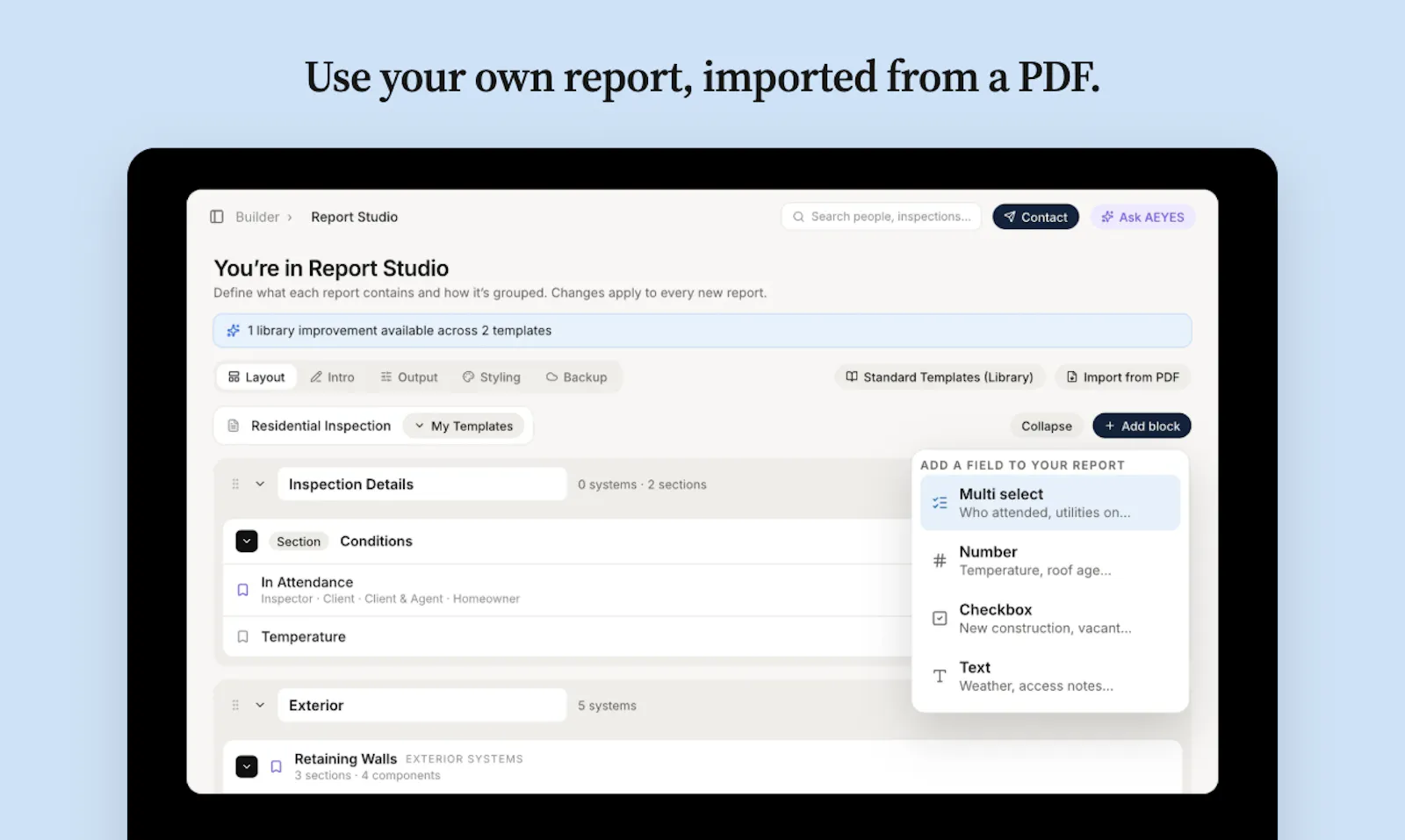This screenshot has height=840, width=1405.
Task: Open the My Templates dropdown
Action: (464, 426)
